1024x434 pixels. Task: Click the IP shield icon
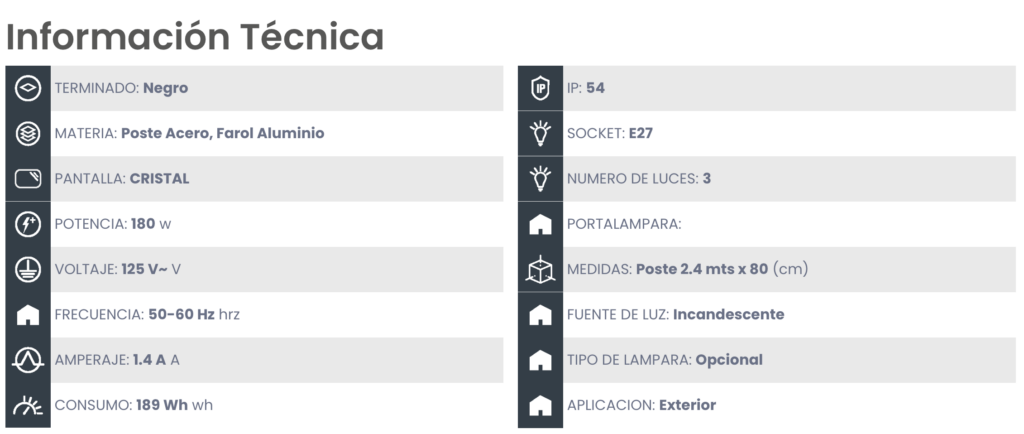pos(540,88)
